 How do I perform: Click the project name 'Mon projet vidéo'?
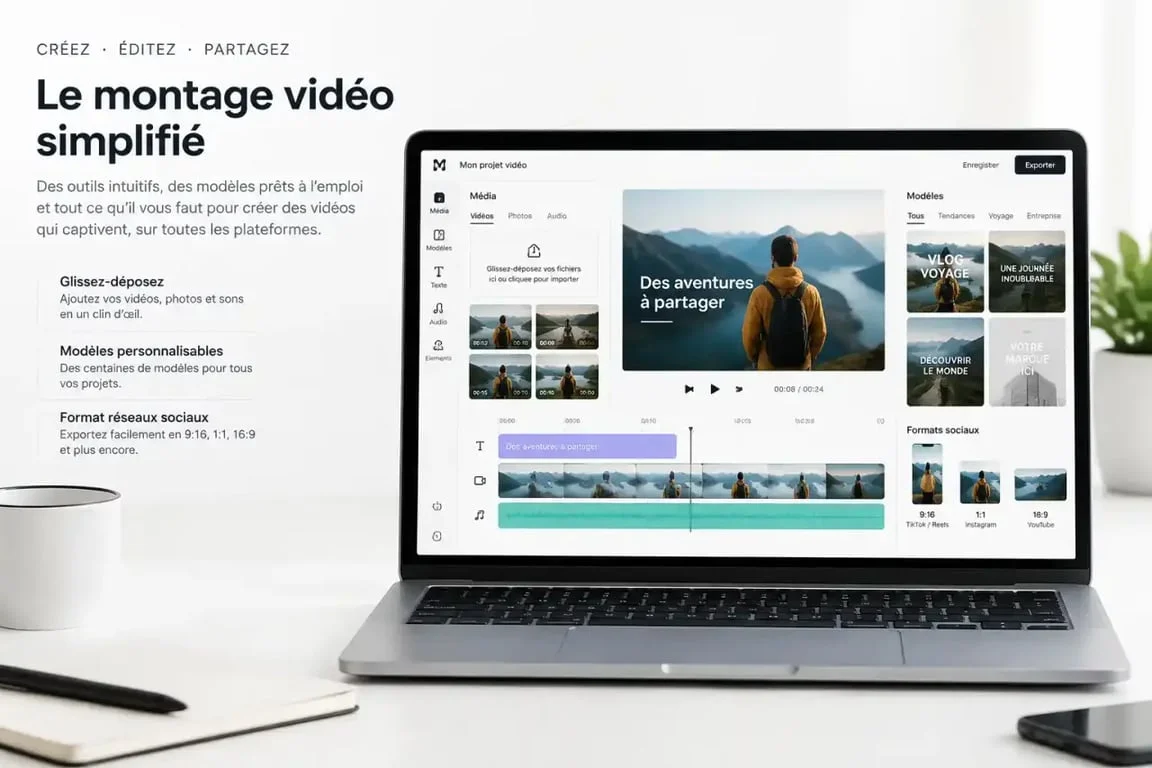[x=493, y=165]
